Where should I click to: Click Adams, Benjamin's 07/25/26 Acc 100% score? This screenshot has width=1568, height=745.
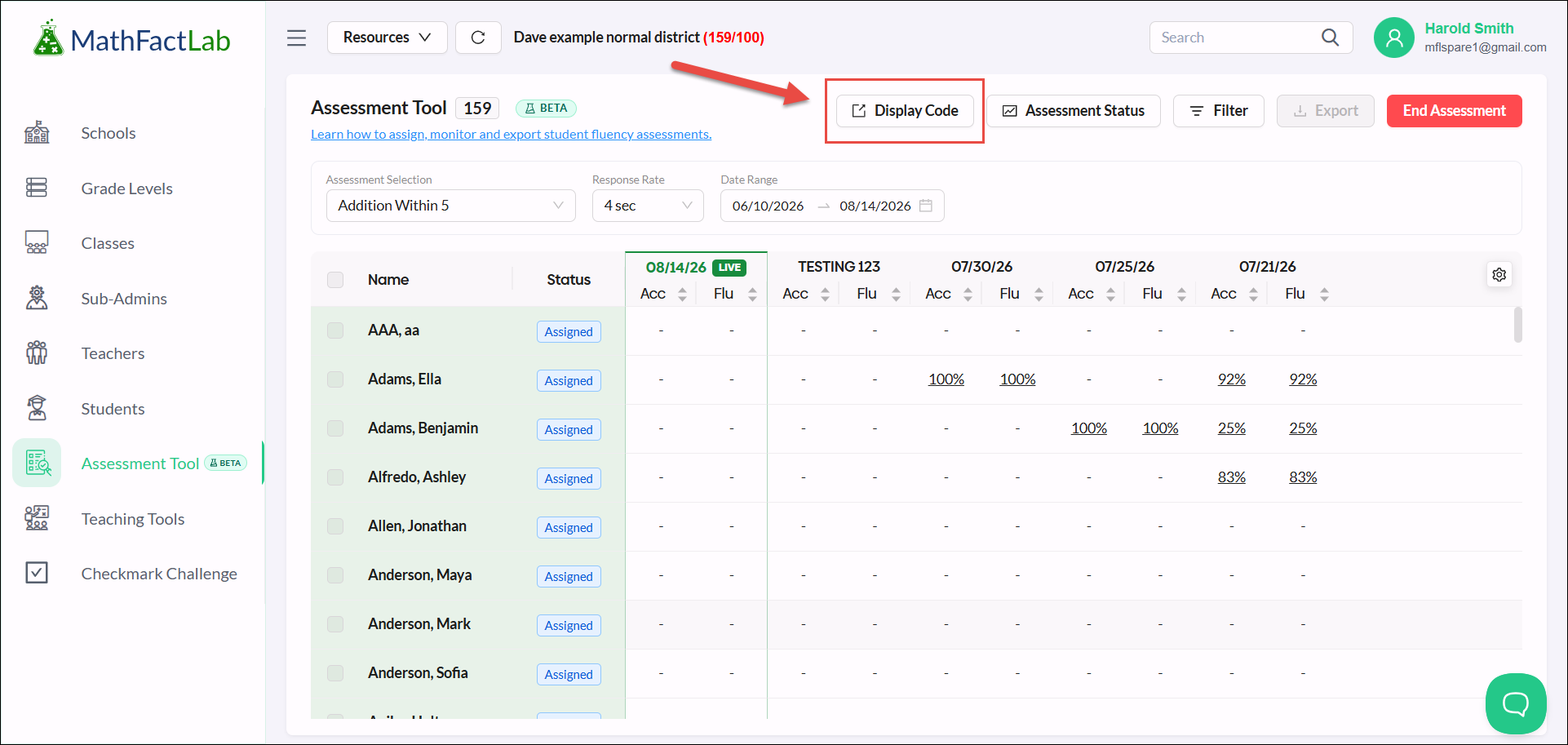click(1089, 428)
